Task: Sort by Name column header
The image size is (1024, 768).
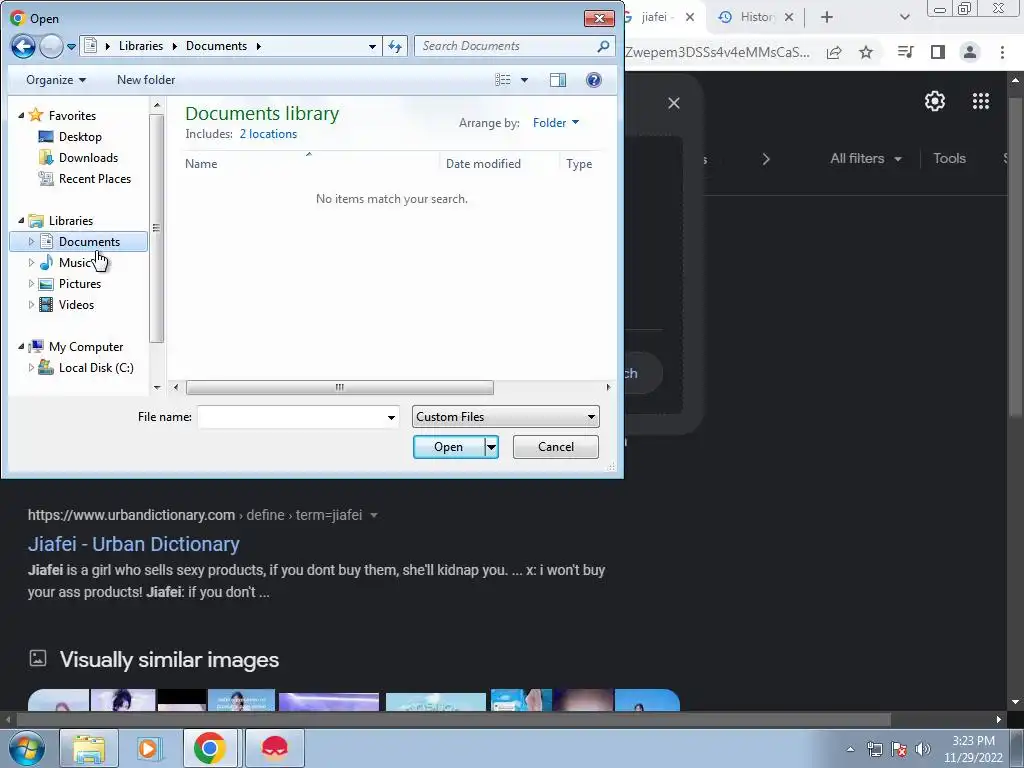Action: pos(200,164)
